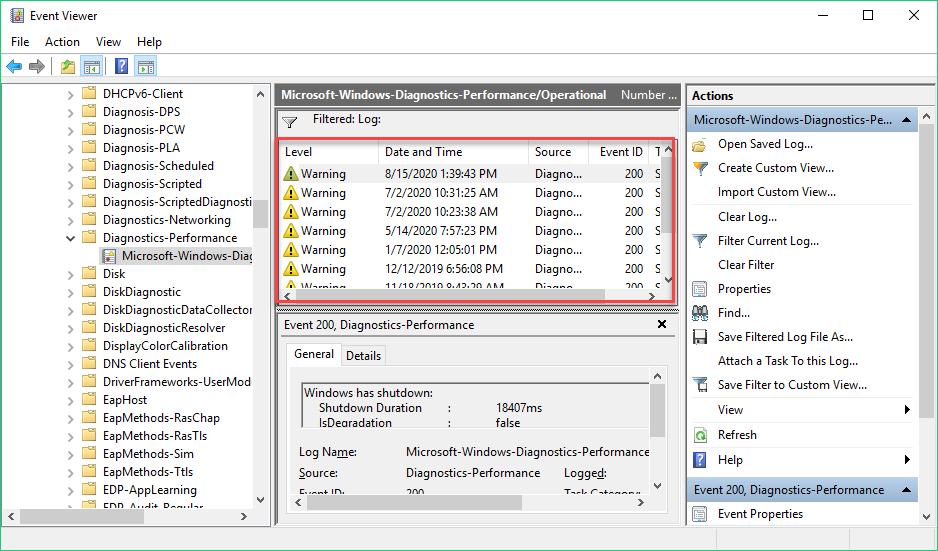Select the EapMethods-RasChap tree item
The width and height of the screenshot is (938, 551).
point(161,418)
